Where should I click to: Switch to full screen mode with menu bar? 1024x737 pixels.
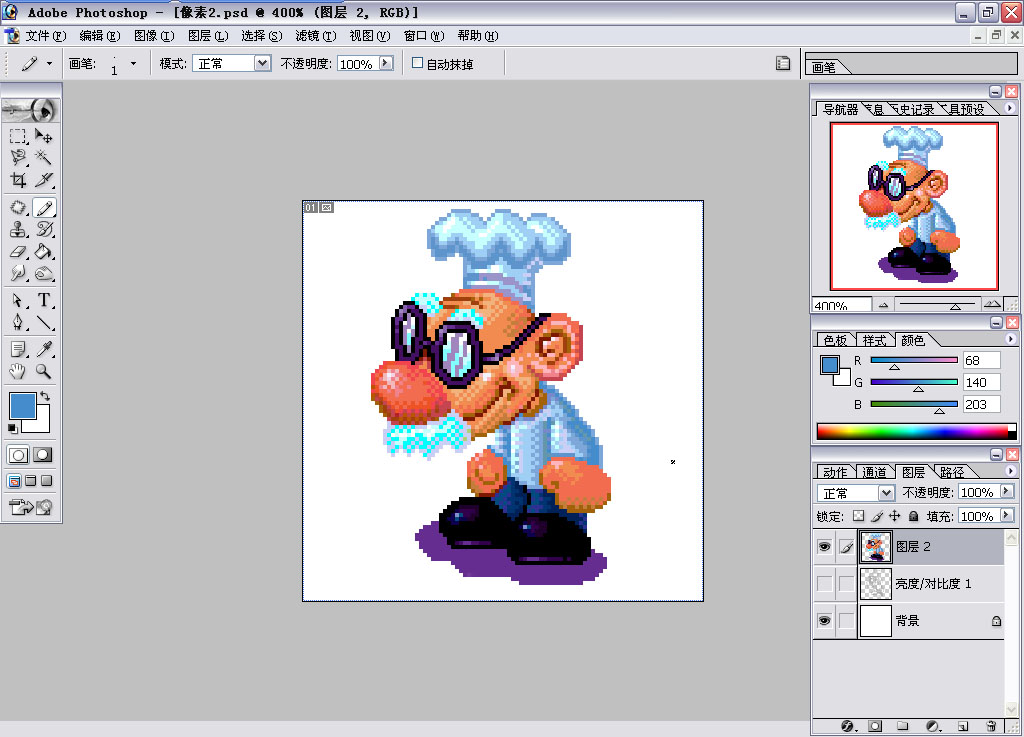[31, 481]
